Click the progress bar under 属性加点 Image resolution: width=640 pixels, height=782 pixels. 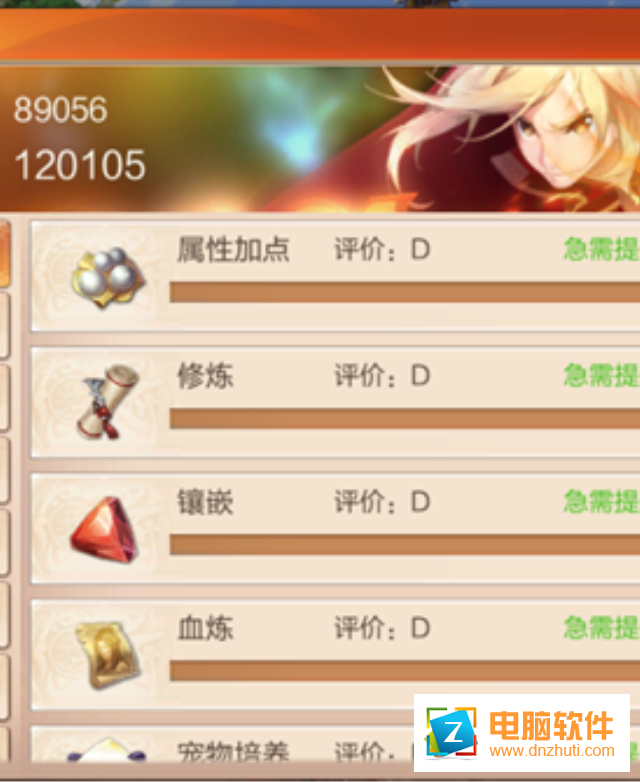(x=405, y=292)
